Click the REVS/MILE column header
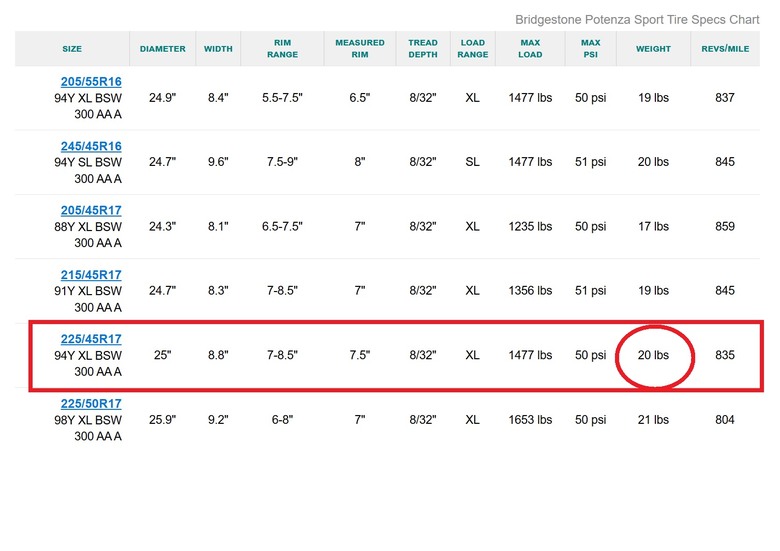This screenshot has width=780, height=551. [x=725, y=49]
